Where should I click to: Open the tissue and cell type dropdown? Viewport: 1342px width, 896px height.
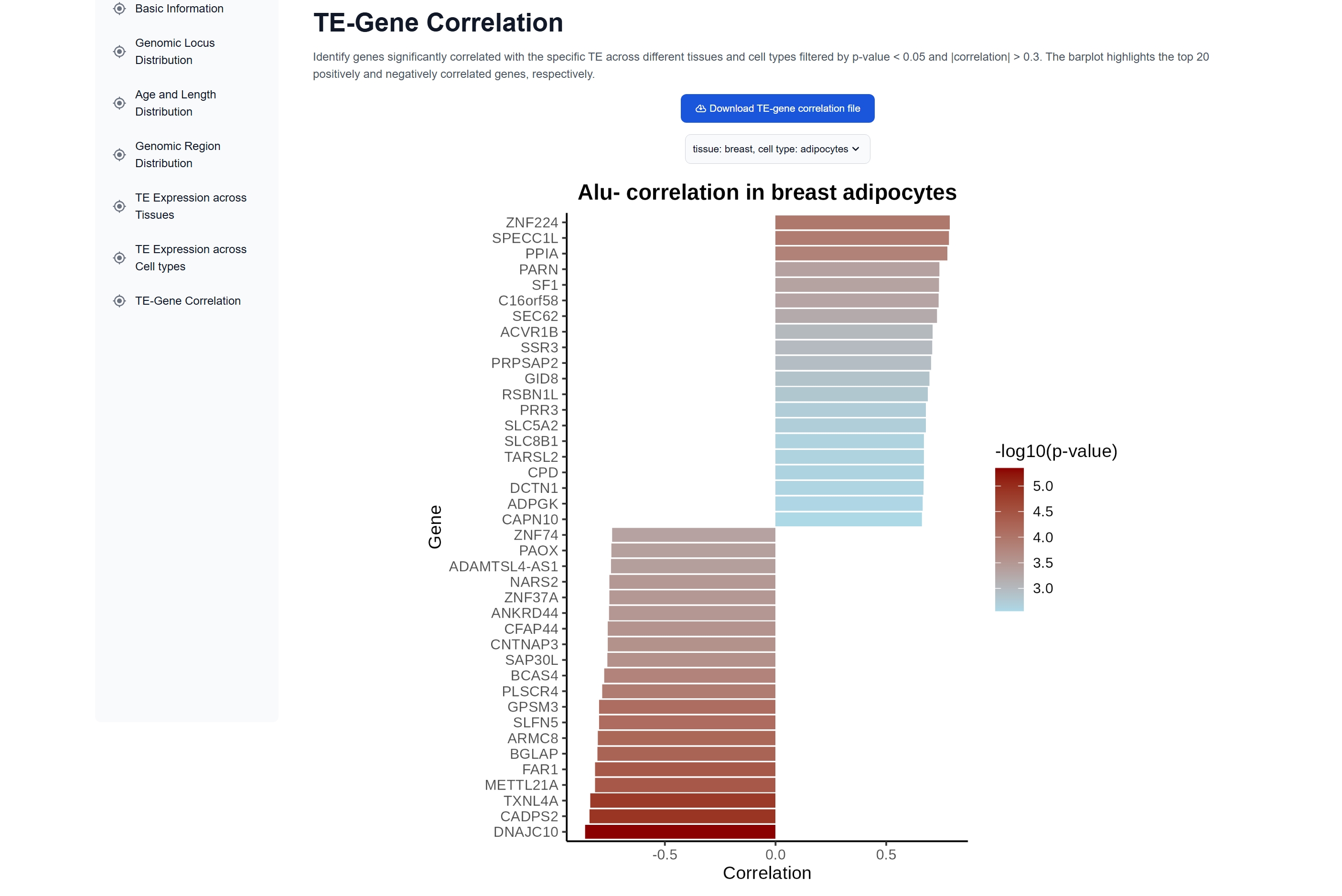(777, 149)
